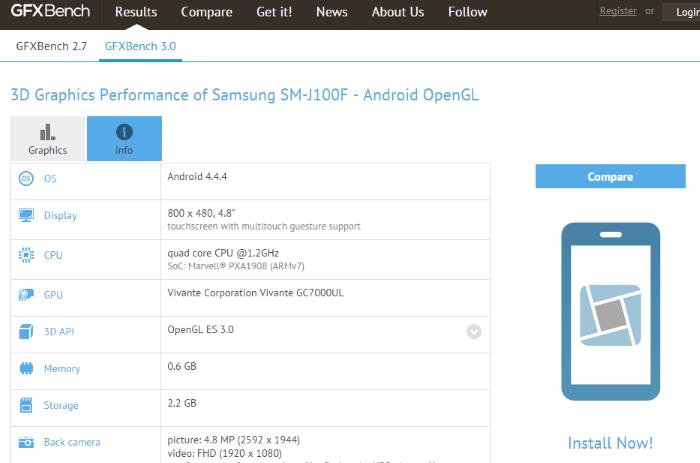
Task: Click the Install Now! link
Action: (x=610, y=442)
